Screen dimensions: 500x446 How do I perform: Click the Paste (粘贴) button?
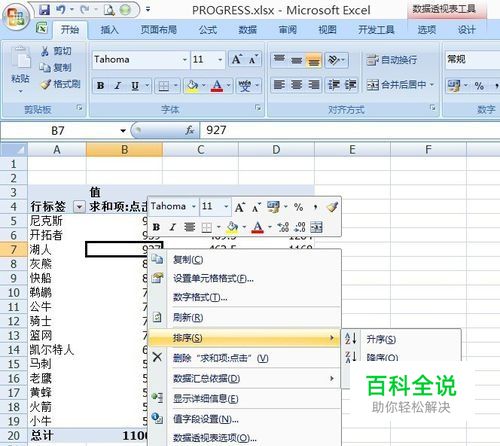pos(20,68)
